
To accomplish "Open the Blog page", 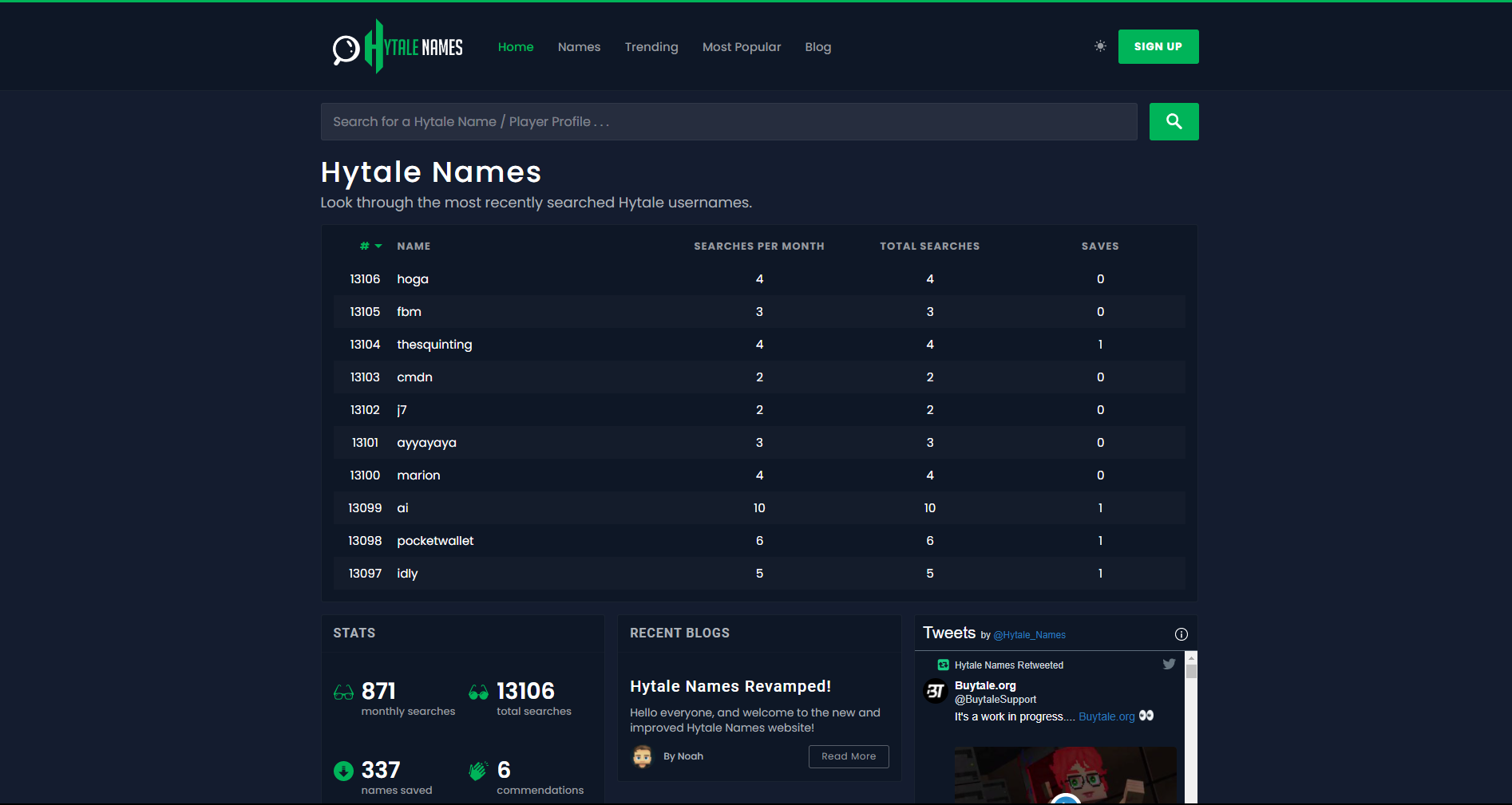I will 817,47.
